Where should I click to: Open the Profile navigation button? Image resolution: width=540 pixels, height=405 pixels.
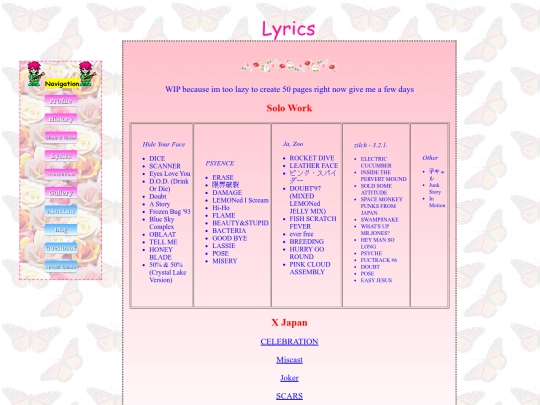click(x=61, y=101)
